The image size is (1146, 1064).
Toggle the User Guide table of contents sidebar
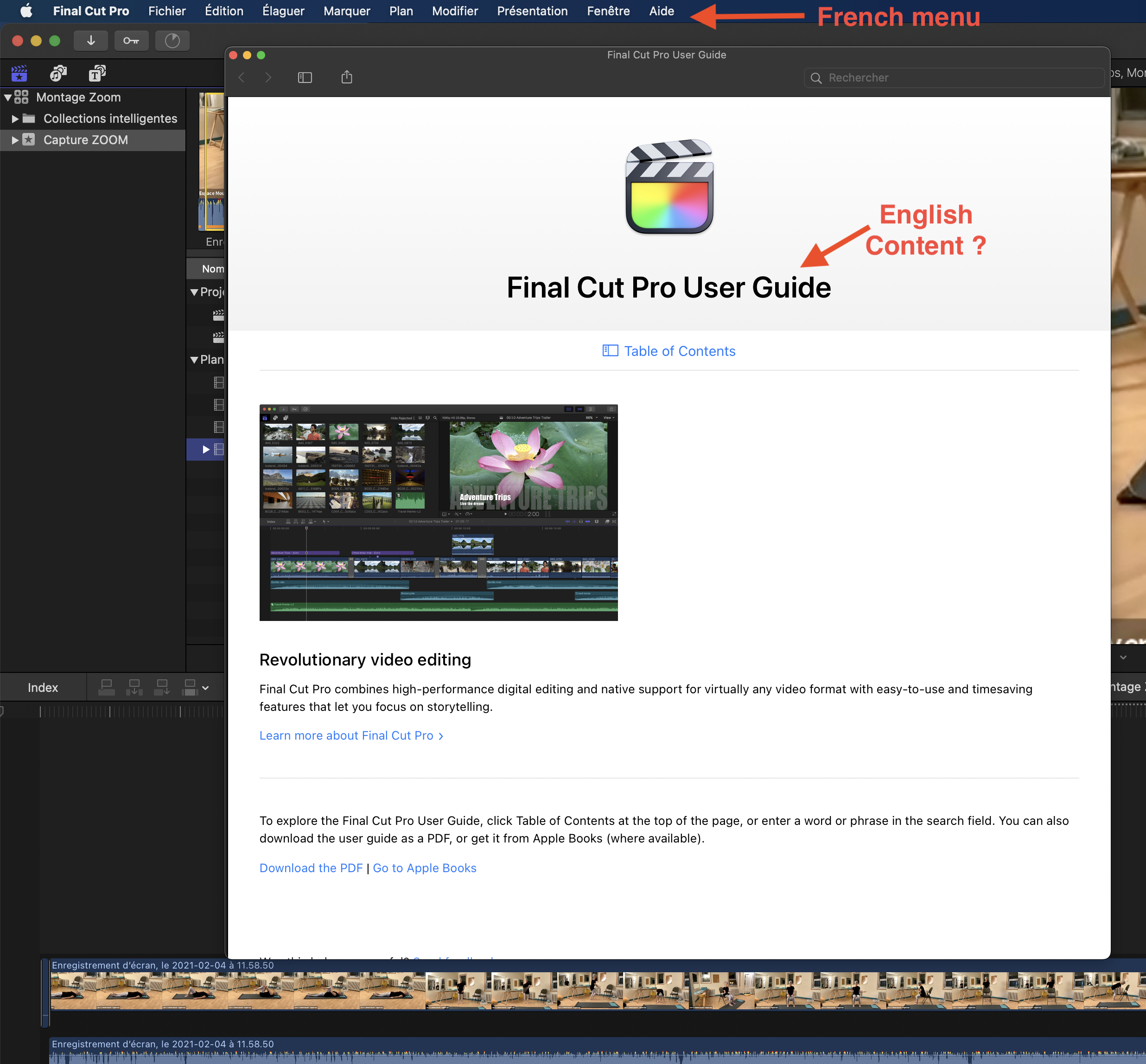tap(305, 77)
